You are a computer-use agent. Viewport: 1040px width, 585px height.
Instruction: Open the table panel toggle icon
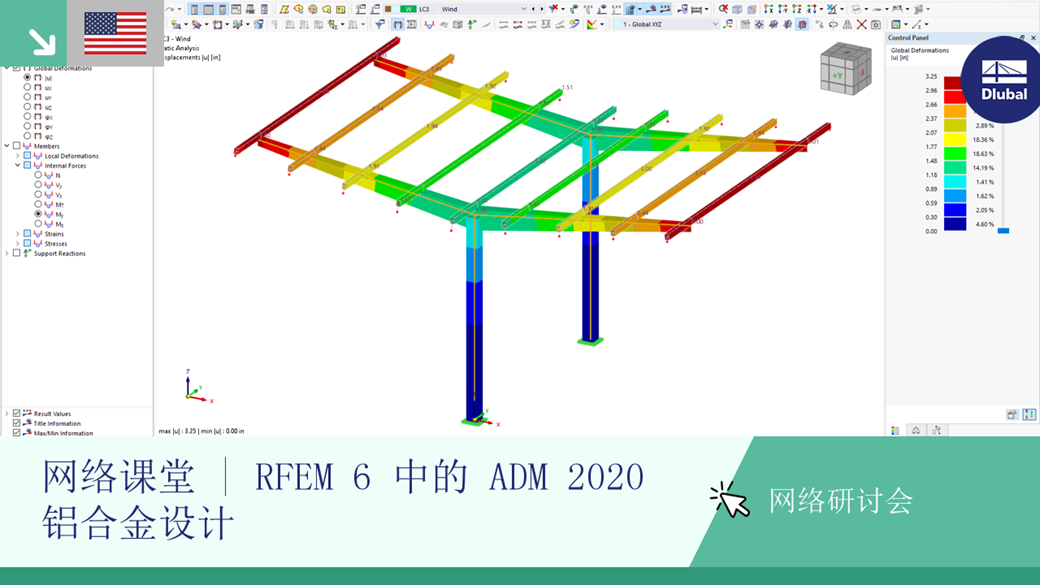(x=208, y=9)
